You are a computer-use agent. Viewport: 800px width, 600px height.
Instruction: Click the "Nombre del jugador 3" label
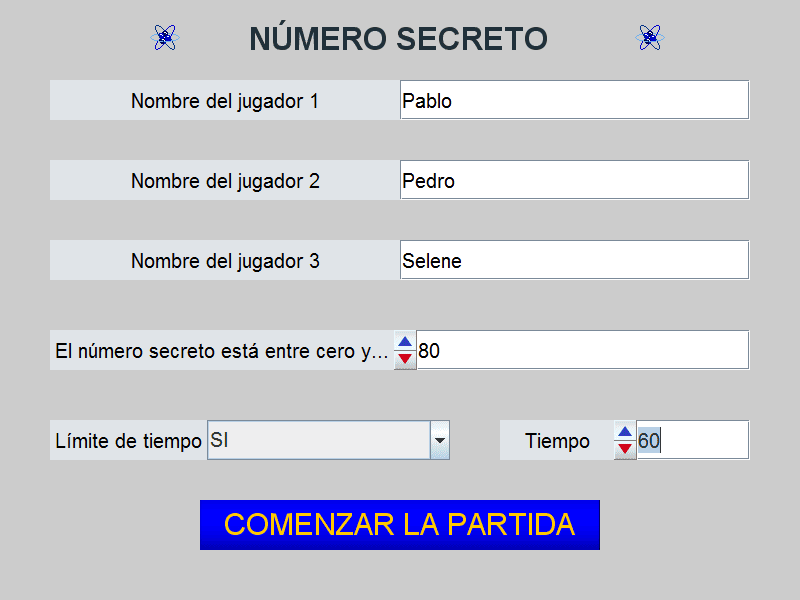tap(225, 261)
